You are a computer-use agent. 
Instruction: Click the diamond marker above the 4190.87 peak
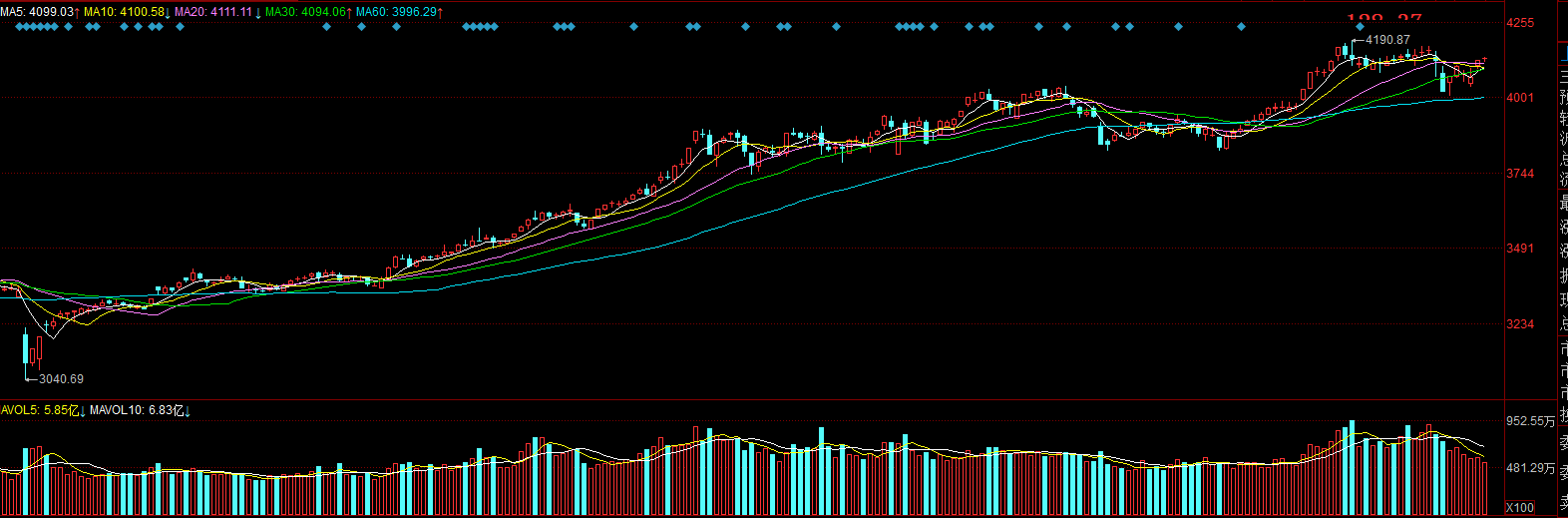pos(1360,27)
